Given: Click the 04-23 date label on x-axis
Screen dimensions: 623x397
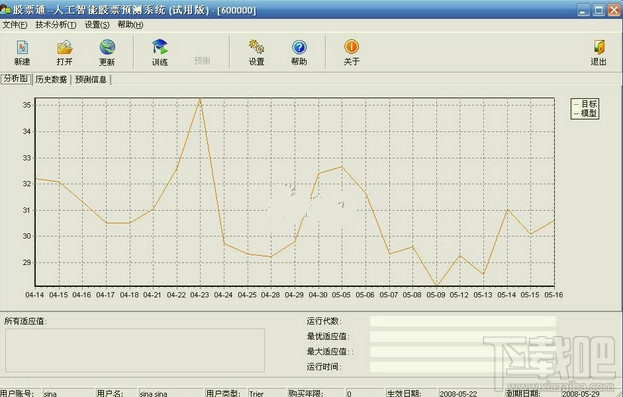Looking at the screenshot, I should coord(199,295).
